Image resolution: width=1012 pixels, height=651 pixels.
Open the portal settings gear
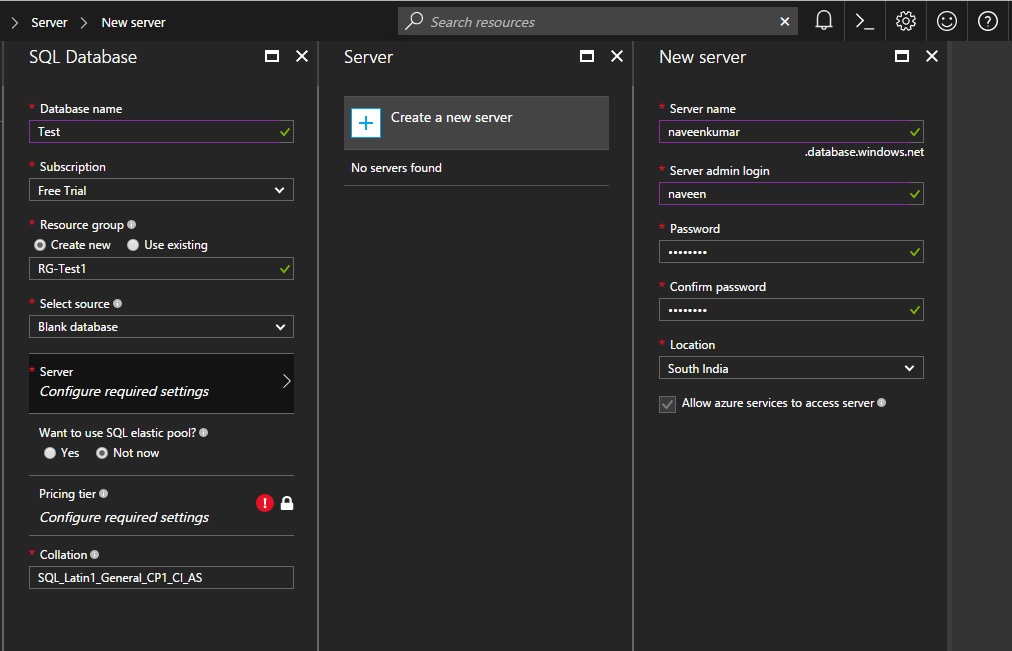click(905, 20)
